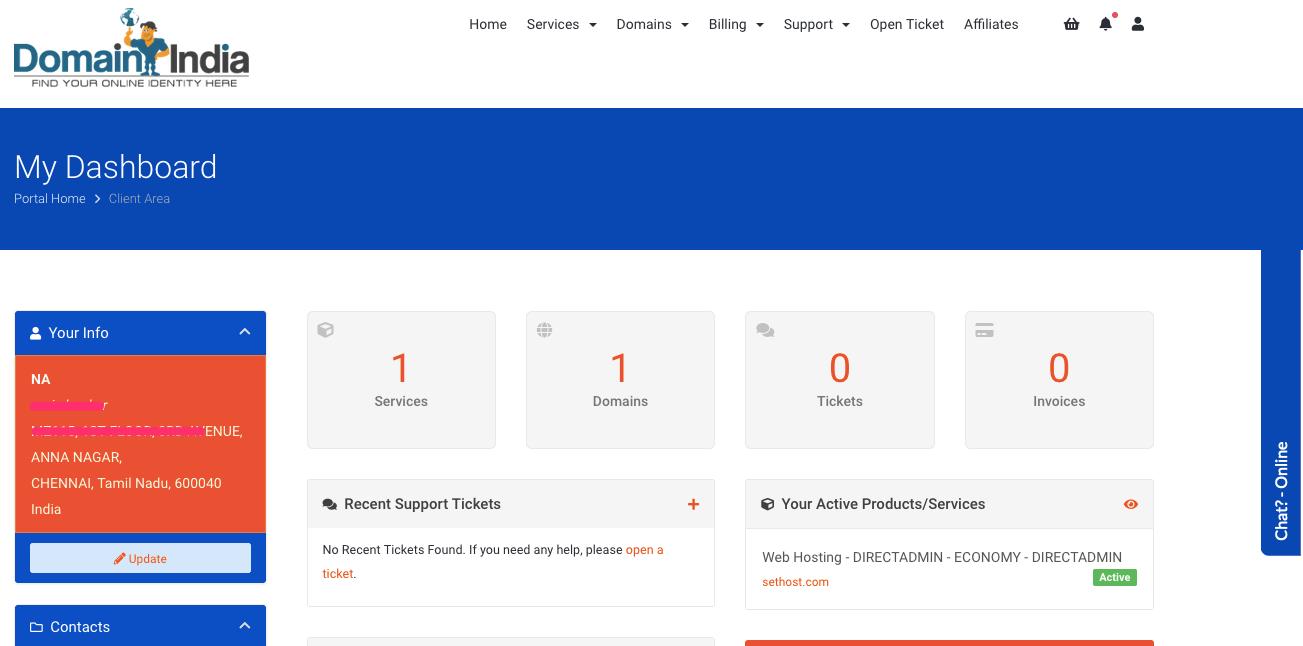The image size is (1303, 646).
Task: Add new ticket with plus icon
Action: (x=693, y=505)
